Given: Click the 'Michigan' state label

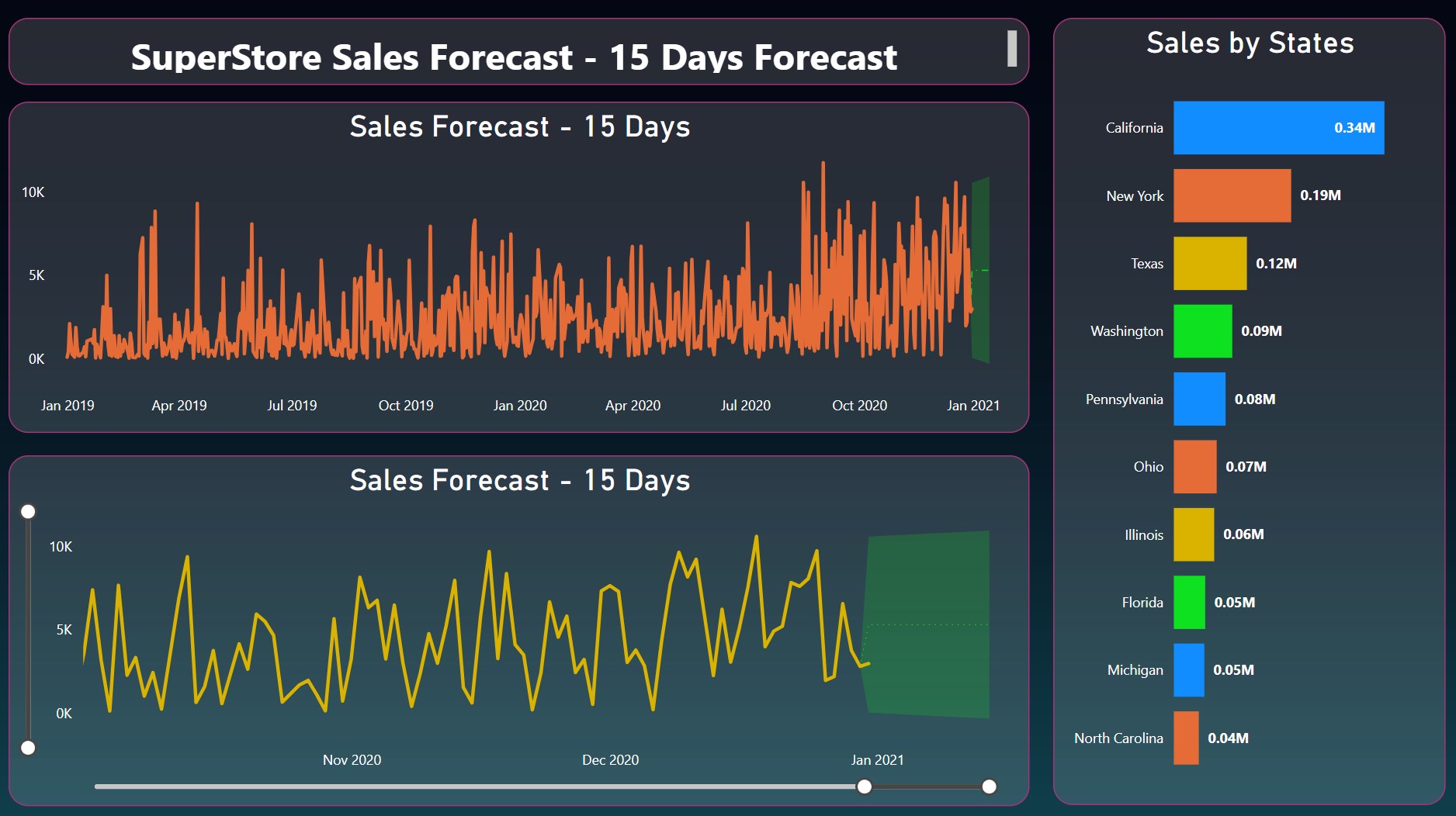Looking at the screenshot, I should 1135,670.
